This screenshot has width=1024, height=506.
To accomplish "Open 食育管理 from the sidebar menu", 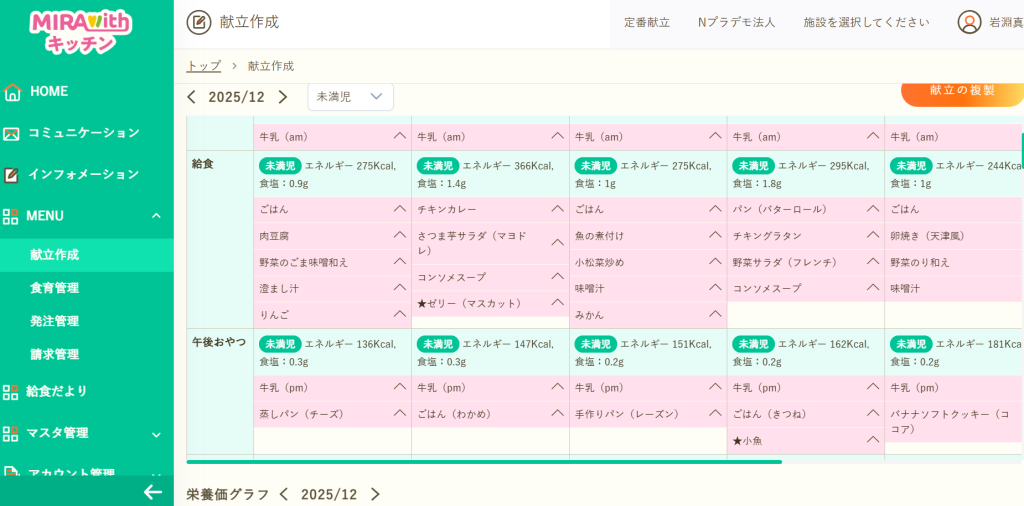I will click(55, 288).
